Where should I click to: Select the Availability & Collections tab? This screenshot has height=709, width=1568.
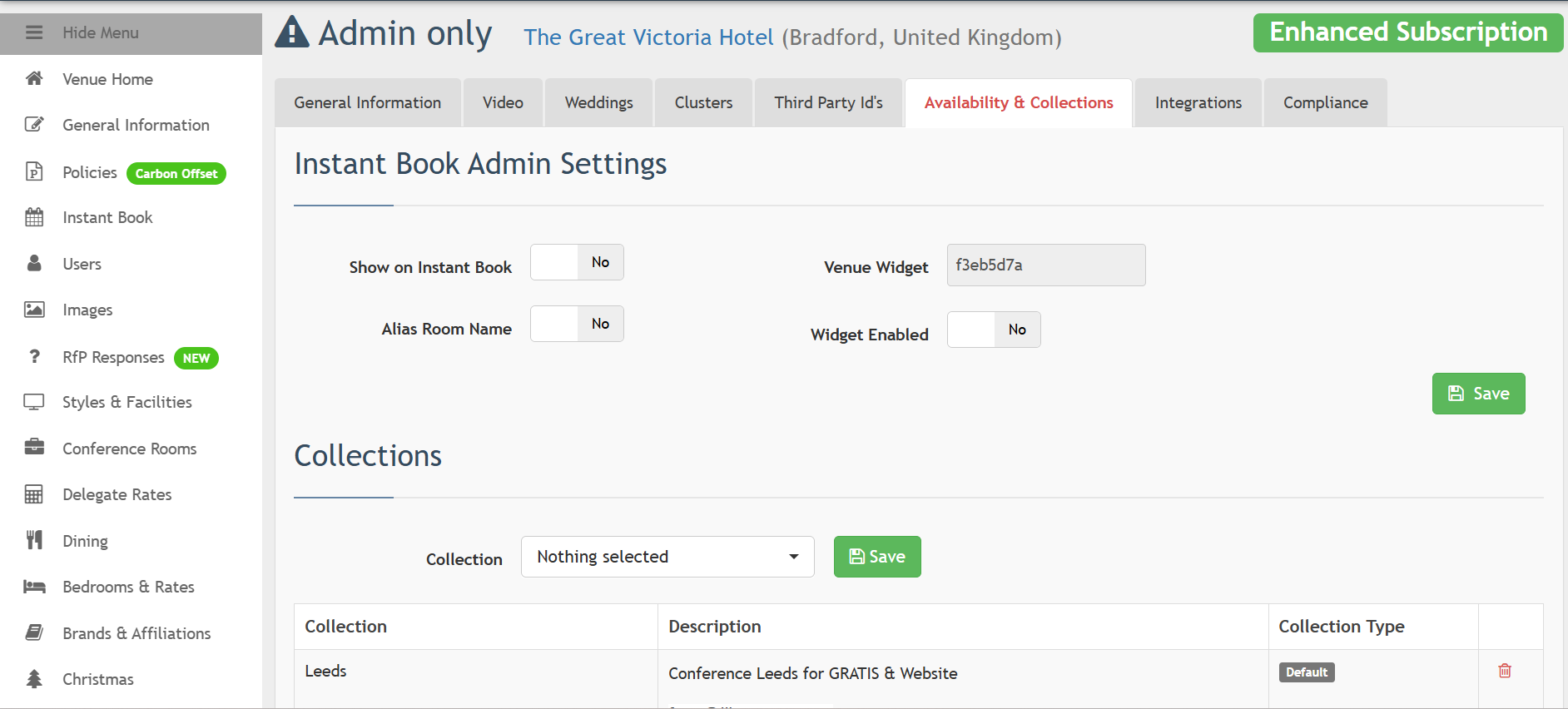[x=1019, y=102]
